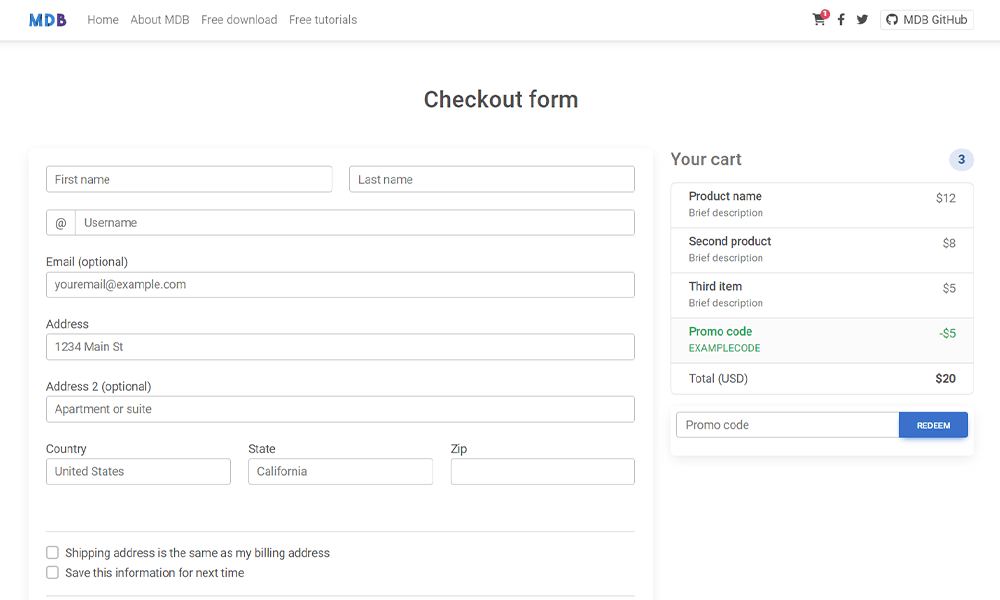Select the MDB logo
The height and width of the screenshot is (600, 1000).
pyautogui.click(x=47, y=19)
